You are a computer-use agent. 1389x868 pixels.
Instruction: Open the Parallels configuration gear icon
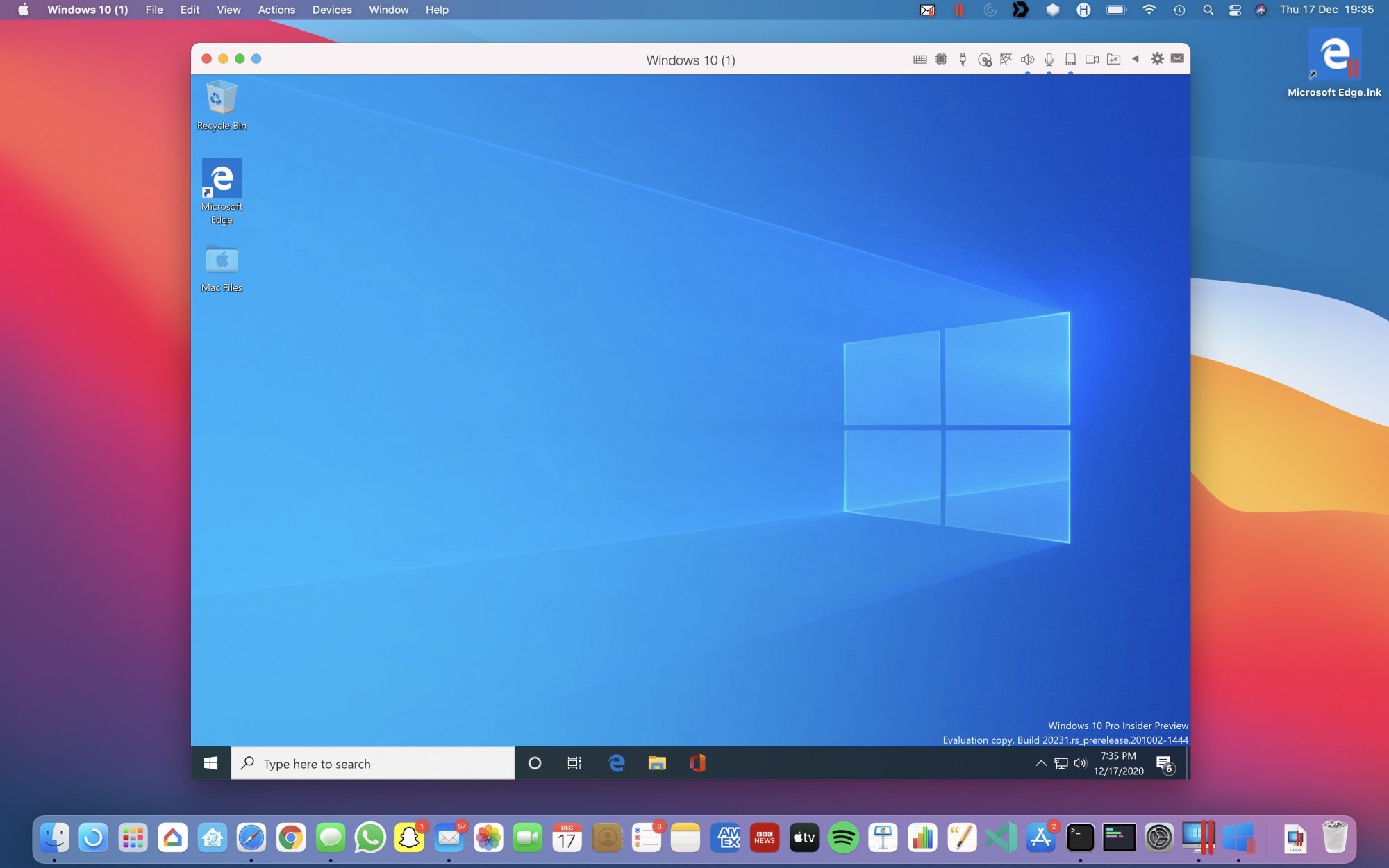(1157, 59)
